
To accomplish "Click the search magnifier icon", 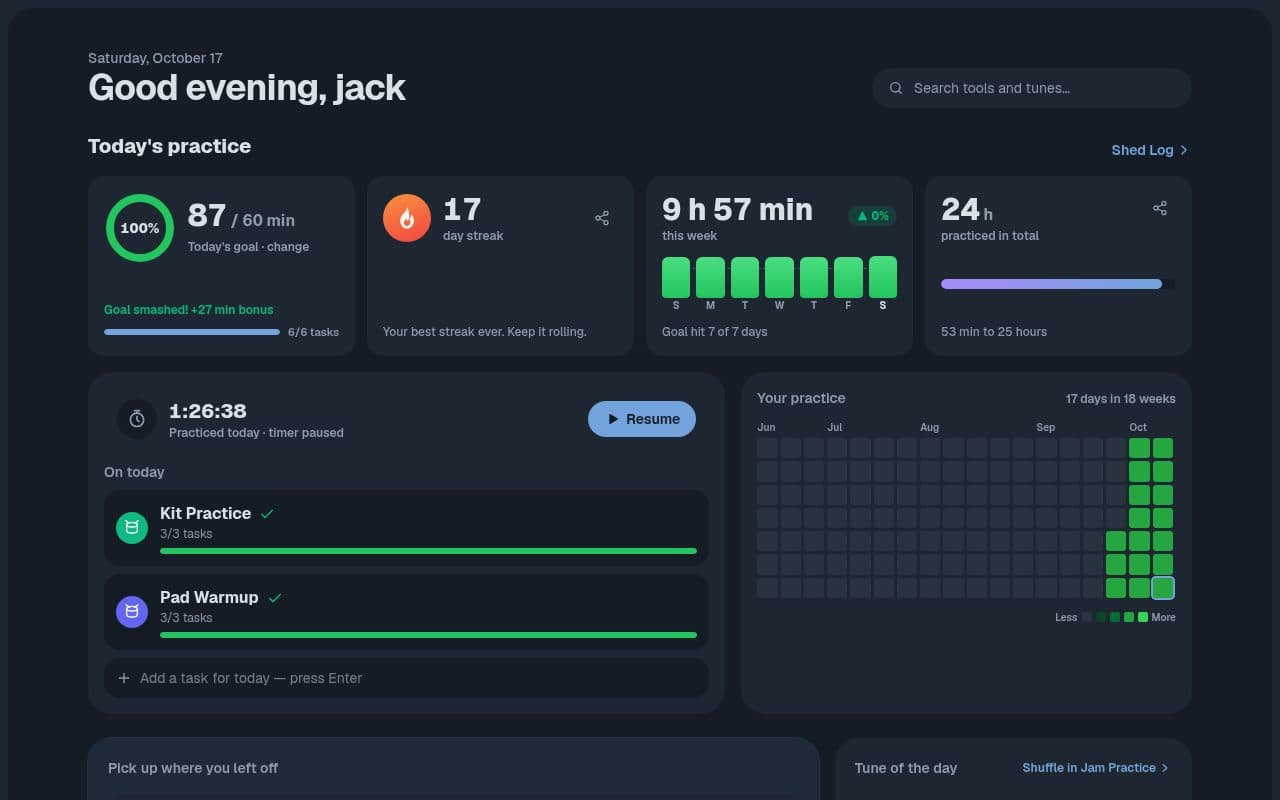I will click(896, 88).
